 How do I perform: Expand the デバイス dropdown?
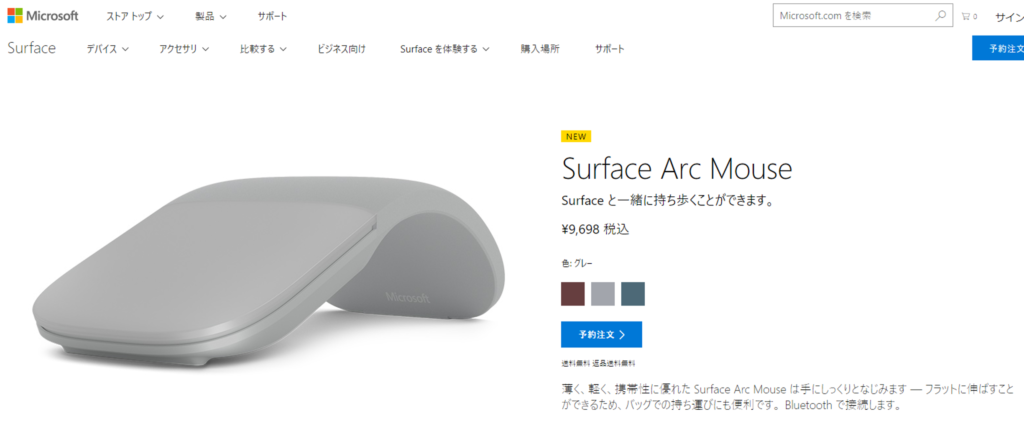point(108,49)
